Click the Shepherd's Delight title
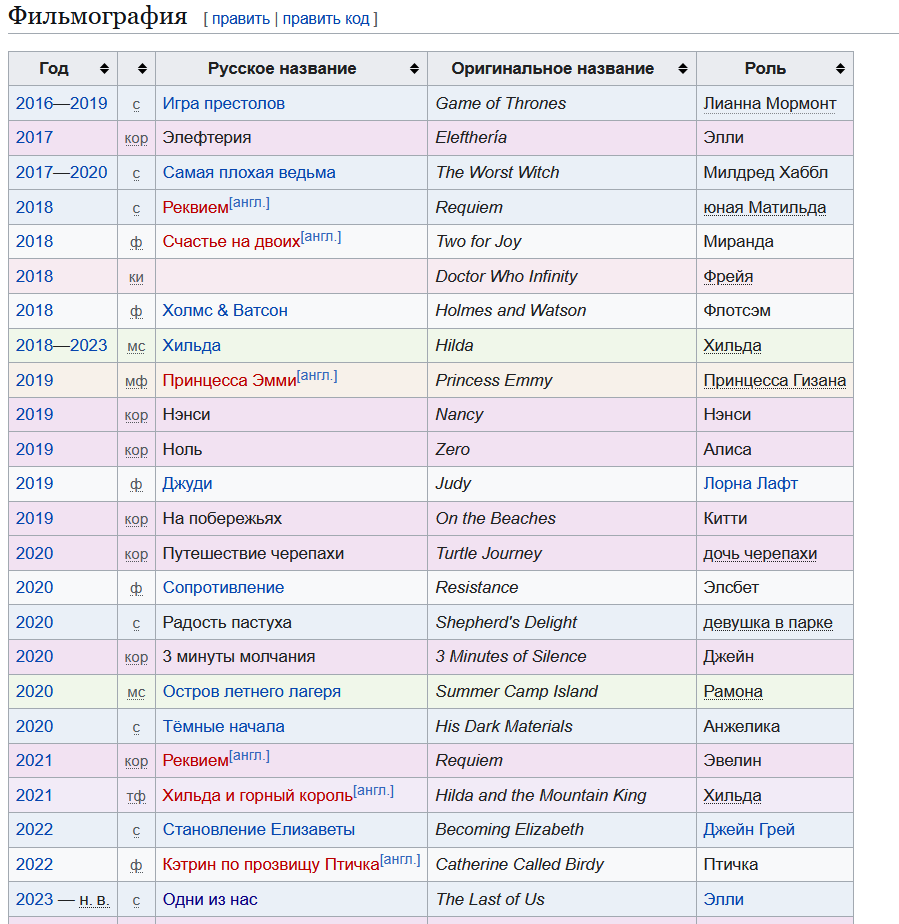Image resolution: width=899 pixels, height=924 pixels. [x=506, y=623]
